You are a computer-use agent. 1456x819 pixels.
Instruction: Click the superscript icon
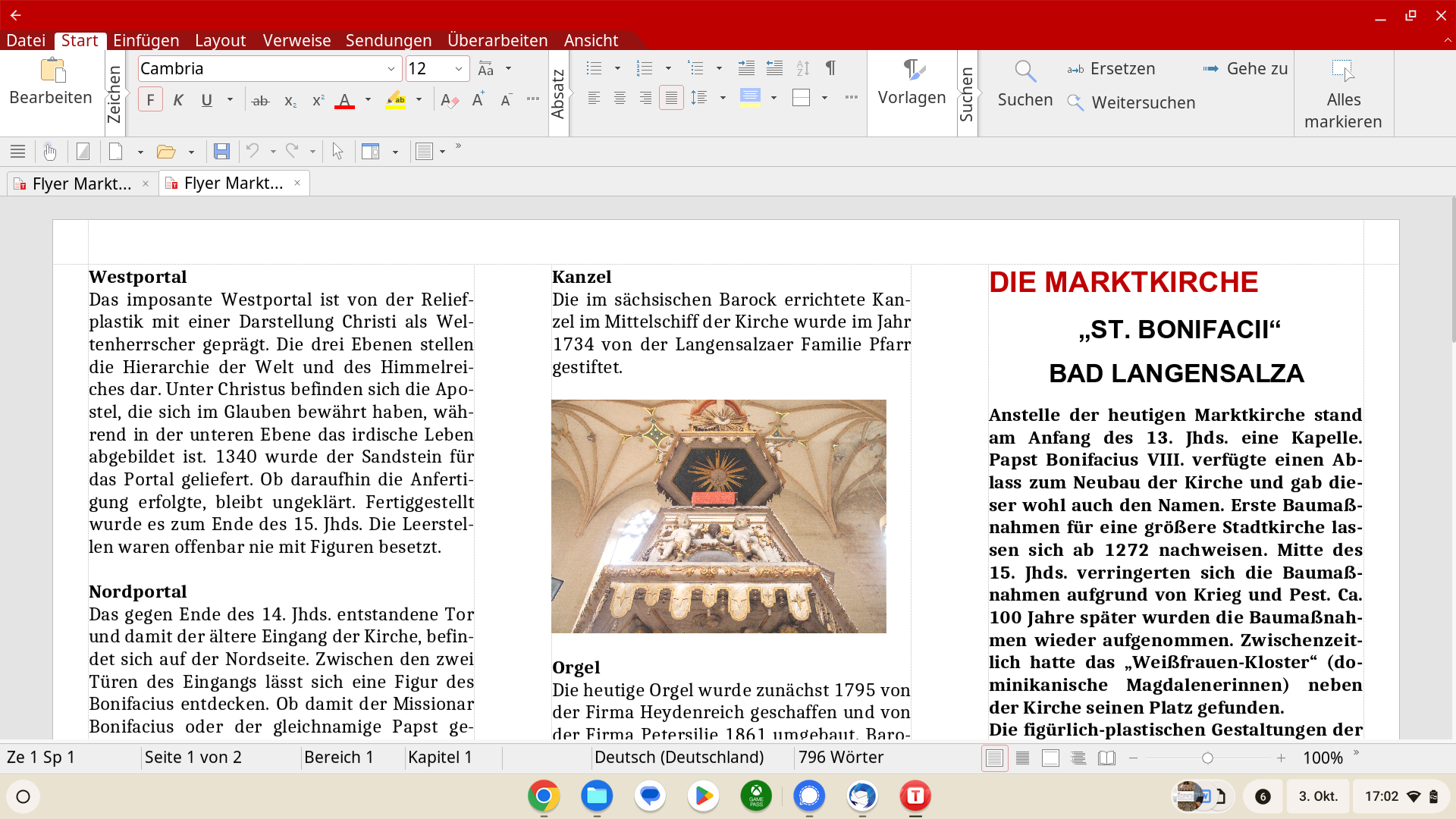[x=318, y=100]
